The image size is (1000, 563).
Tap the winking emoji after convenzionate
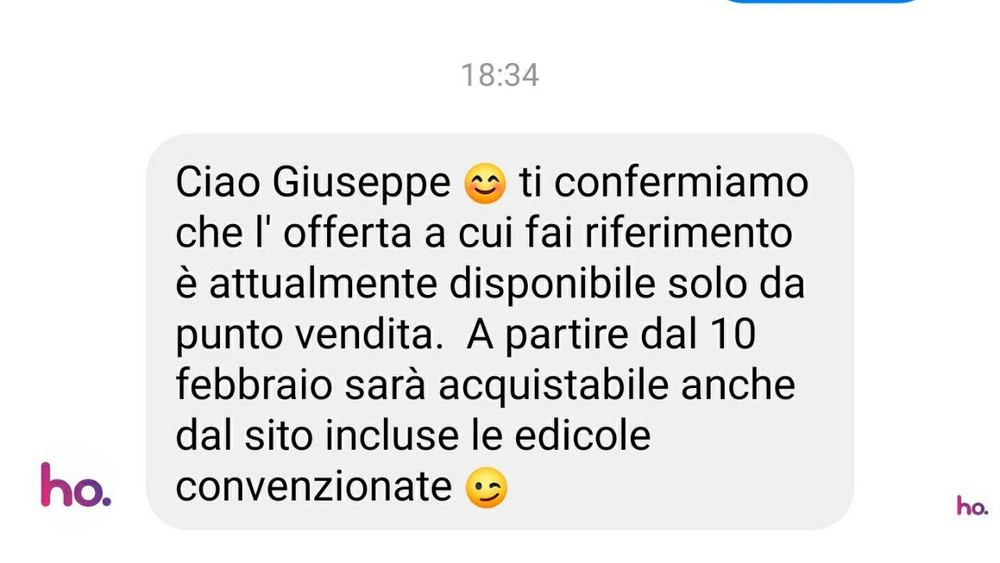point(487,488)
